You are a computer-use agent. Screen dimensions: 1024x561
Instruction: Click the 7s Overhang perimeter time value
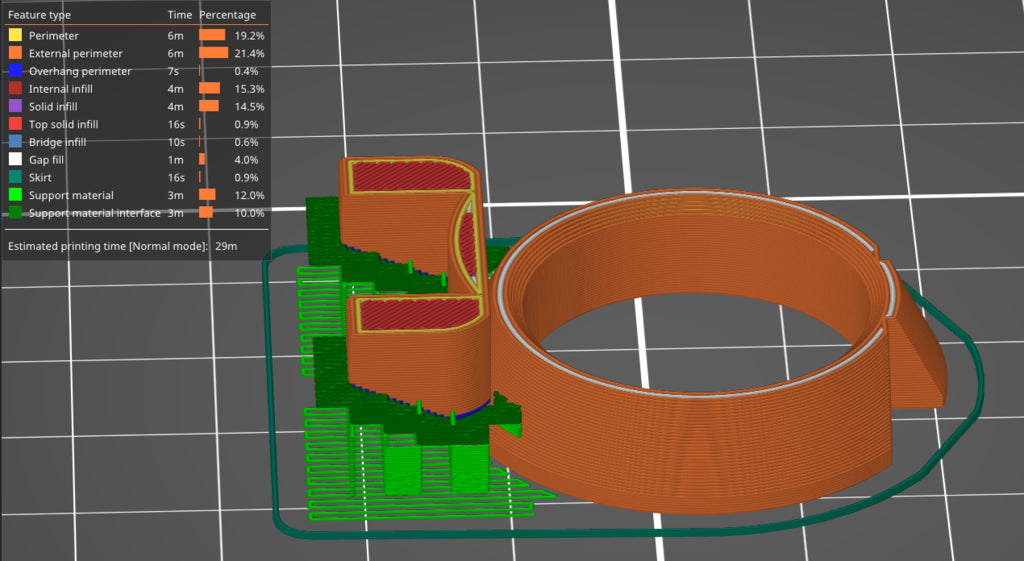(x=173, y=71)
